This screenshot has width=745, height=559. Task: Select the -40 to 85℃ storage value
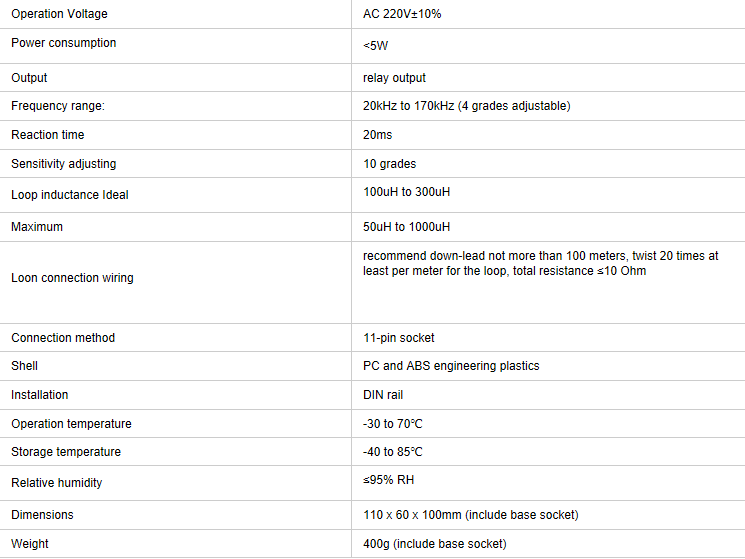(x=393, y=452)
